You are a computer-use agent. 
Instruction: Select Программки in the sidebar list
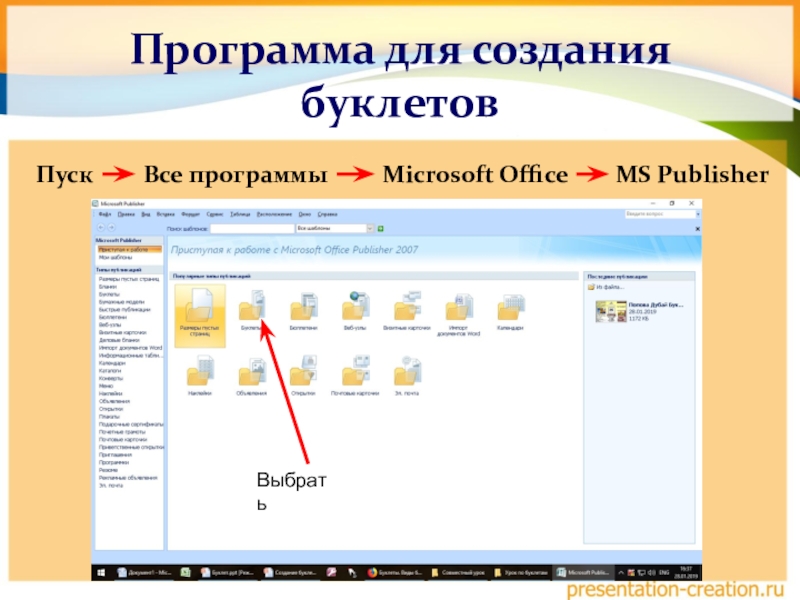click(x=114, y=462)
